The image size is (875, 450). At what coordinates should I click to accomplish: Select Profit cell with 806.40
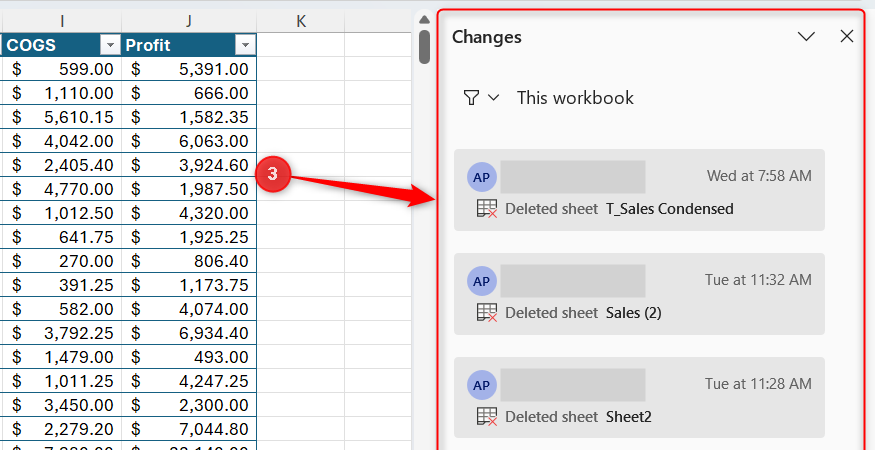tap(189, 261)
